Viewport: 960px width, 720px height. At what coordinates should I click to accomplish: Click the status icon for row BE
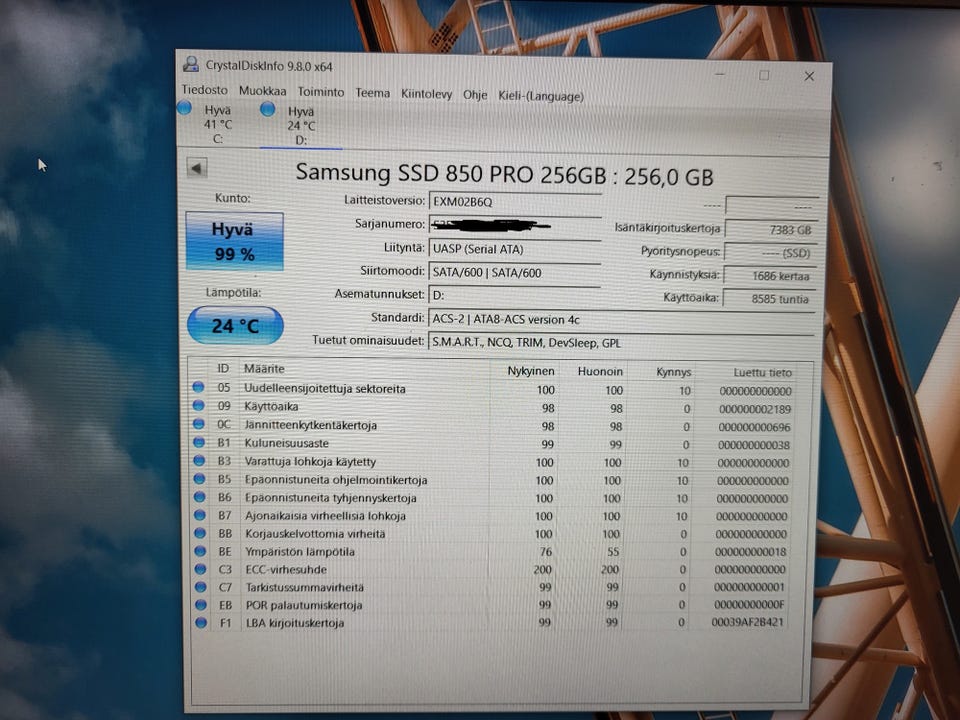[x=200, y=551]
